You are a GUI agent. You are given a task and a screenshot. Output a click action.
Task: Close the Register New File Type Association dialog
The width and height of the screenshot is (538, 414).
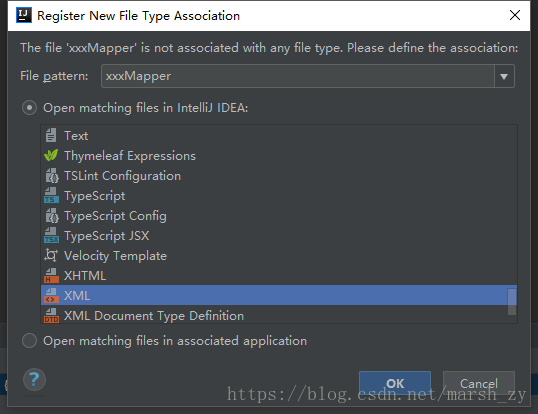[515, 15]
